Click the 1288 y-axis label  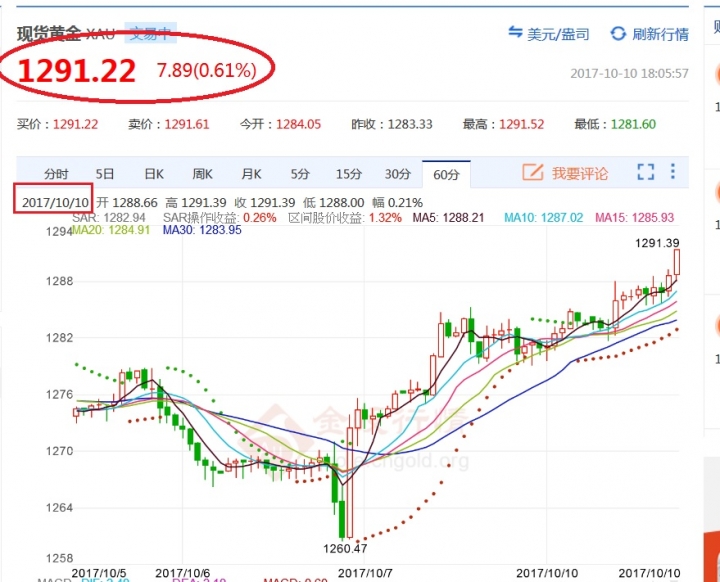(59, 281)
